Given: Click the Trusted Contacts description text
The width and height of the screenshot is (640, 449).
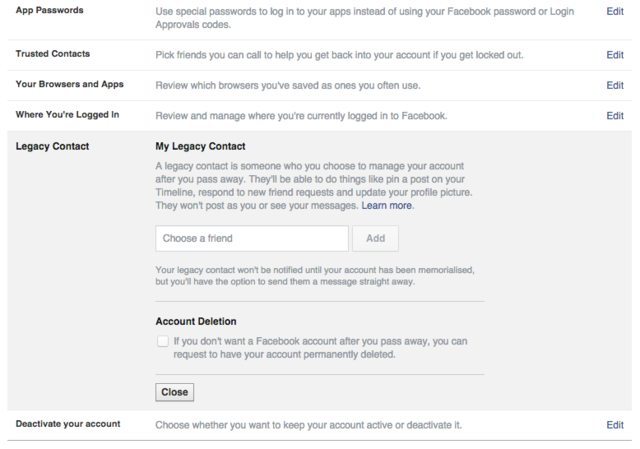Looking at the screenshot, I should pos(339,54).
